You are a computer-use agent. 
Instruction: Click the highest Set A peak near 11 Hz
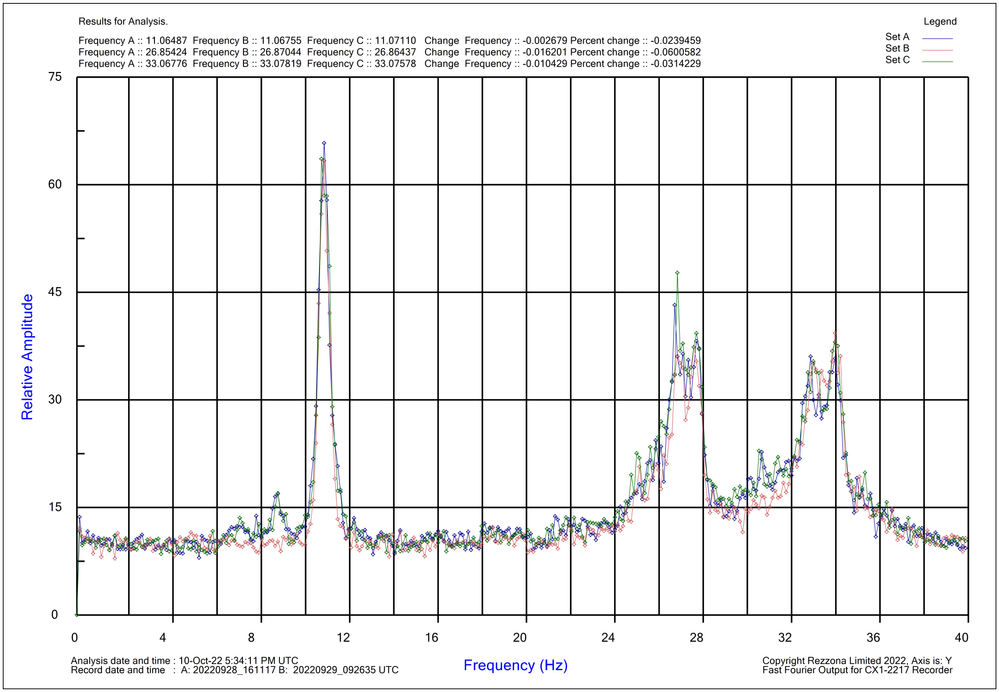click(x=324, y=143)
